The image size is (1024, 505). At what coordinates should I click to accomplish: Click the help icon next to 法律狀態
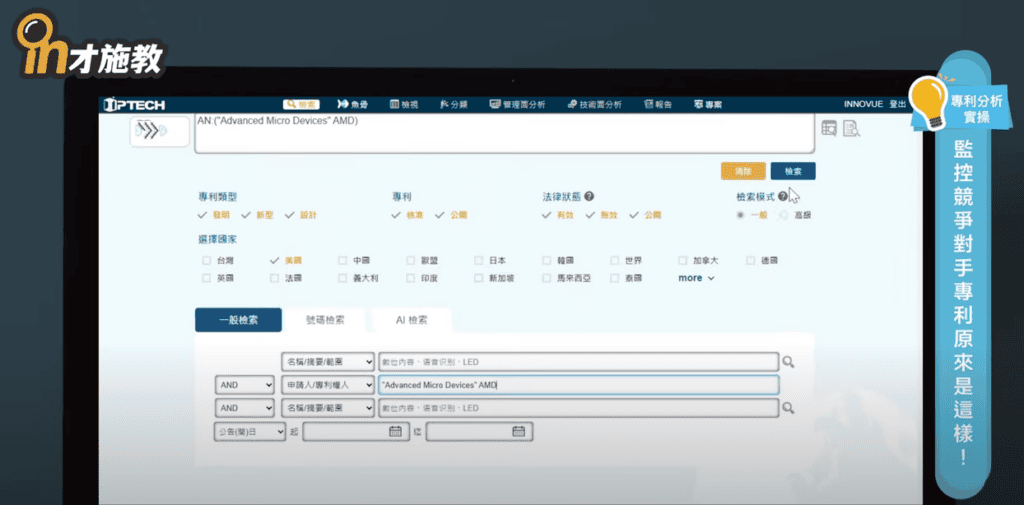coord(590,197)
